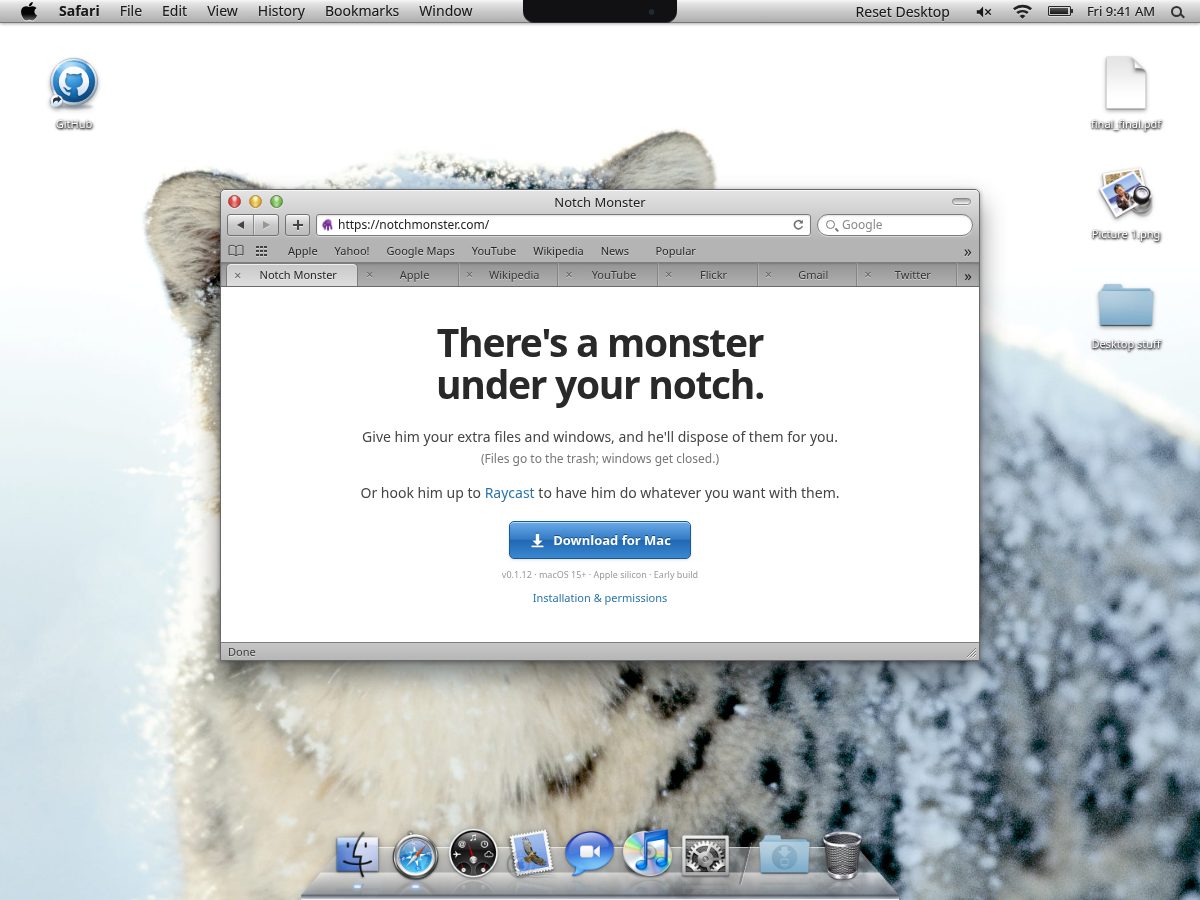Viewport: 1200px width, 900px height.
Task: Open the Edit menu
Action: 174,11
